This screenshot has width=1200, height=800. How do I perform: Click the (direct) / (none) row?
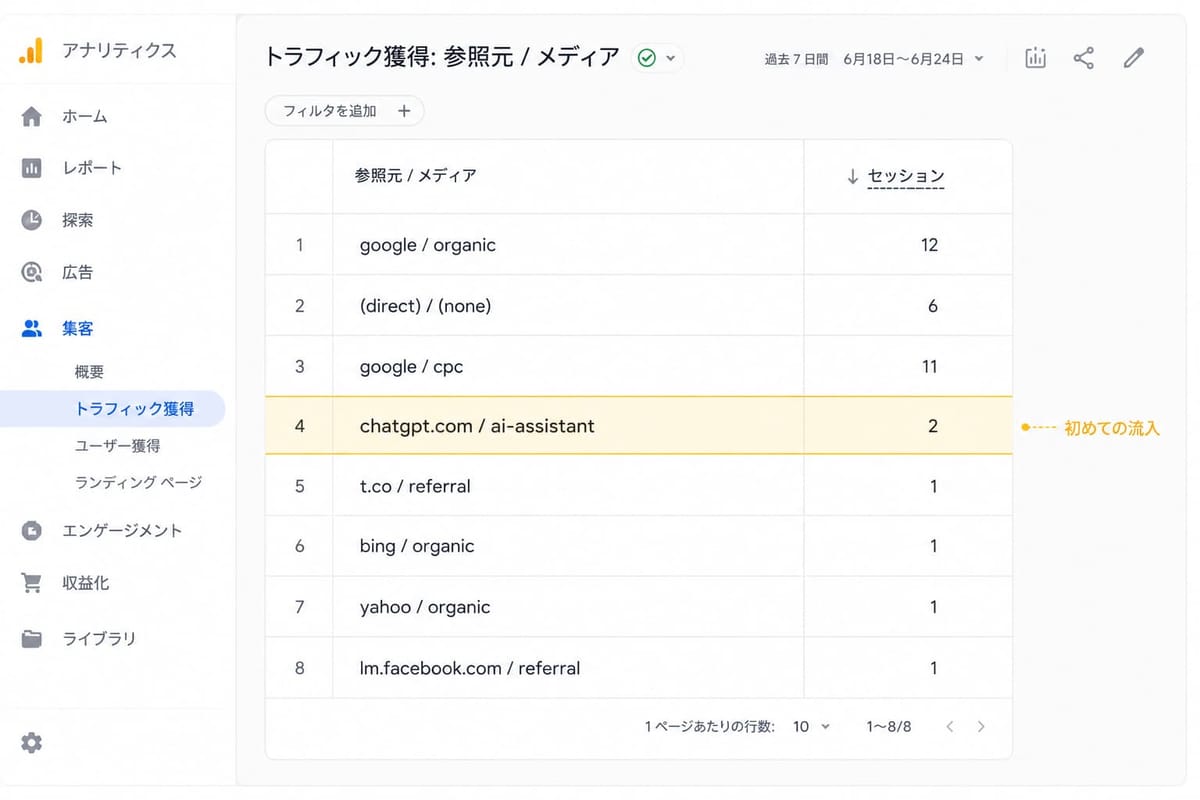tap(638, 306)
